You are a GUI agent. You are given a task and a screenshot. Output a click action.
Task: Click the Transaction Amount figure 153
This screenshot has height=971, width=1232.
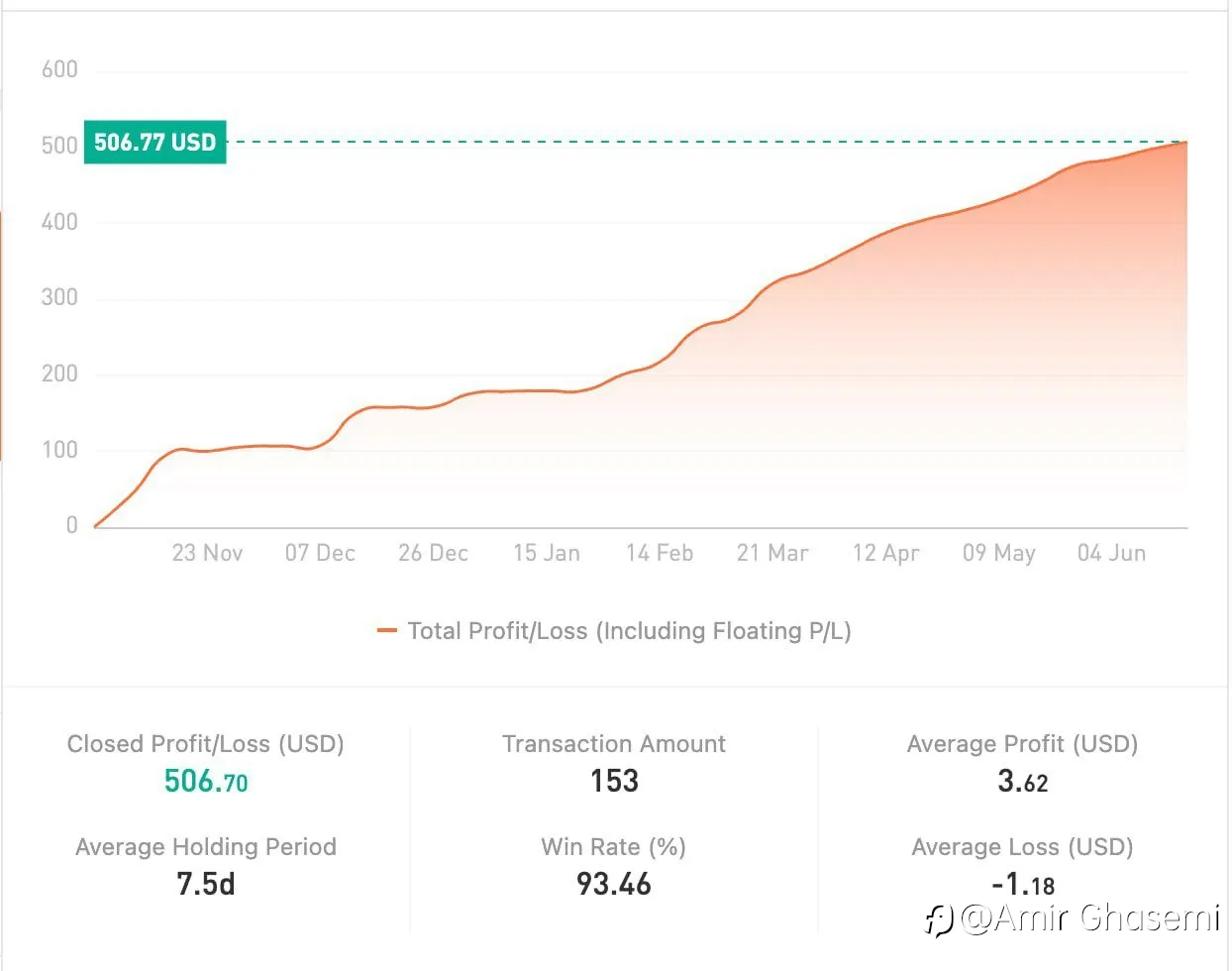coord(614,781)
